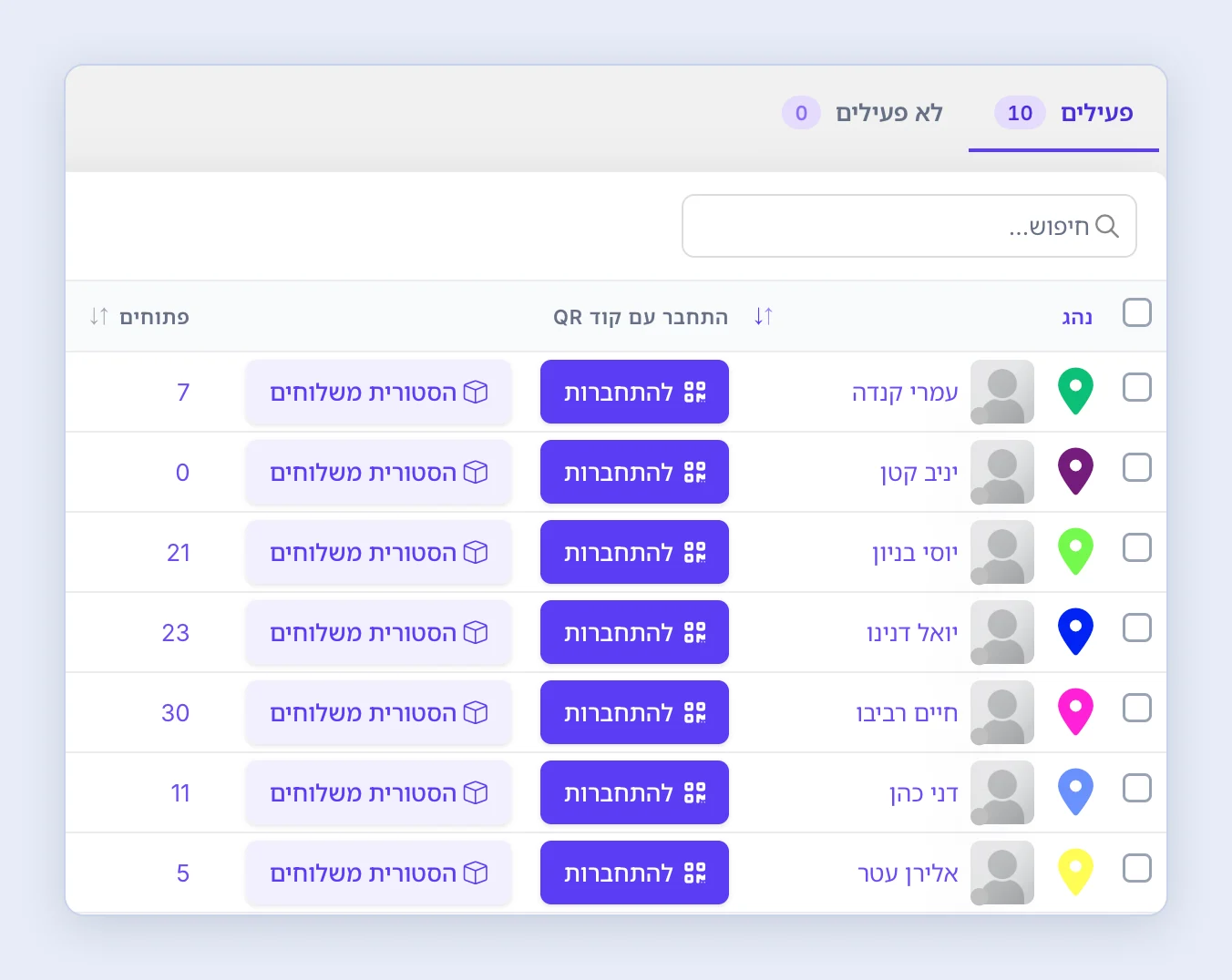Click the נהג column header
Viewport: 1232px width, 980px height.
coord(1077,317)
